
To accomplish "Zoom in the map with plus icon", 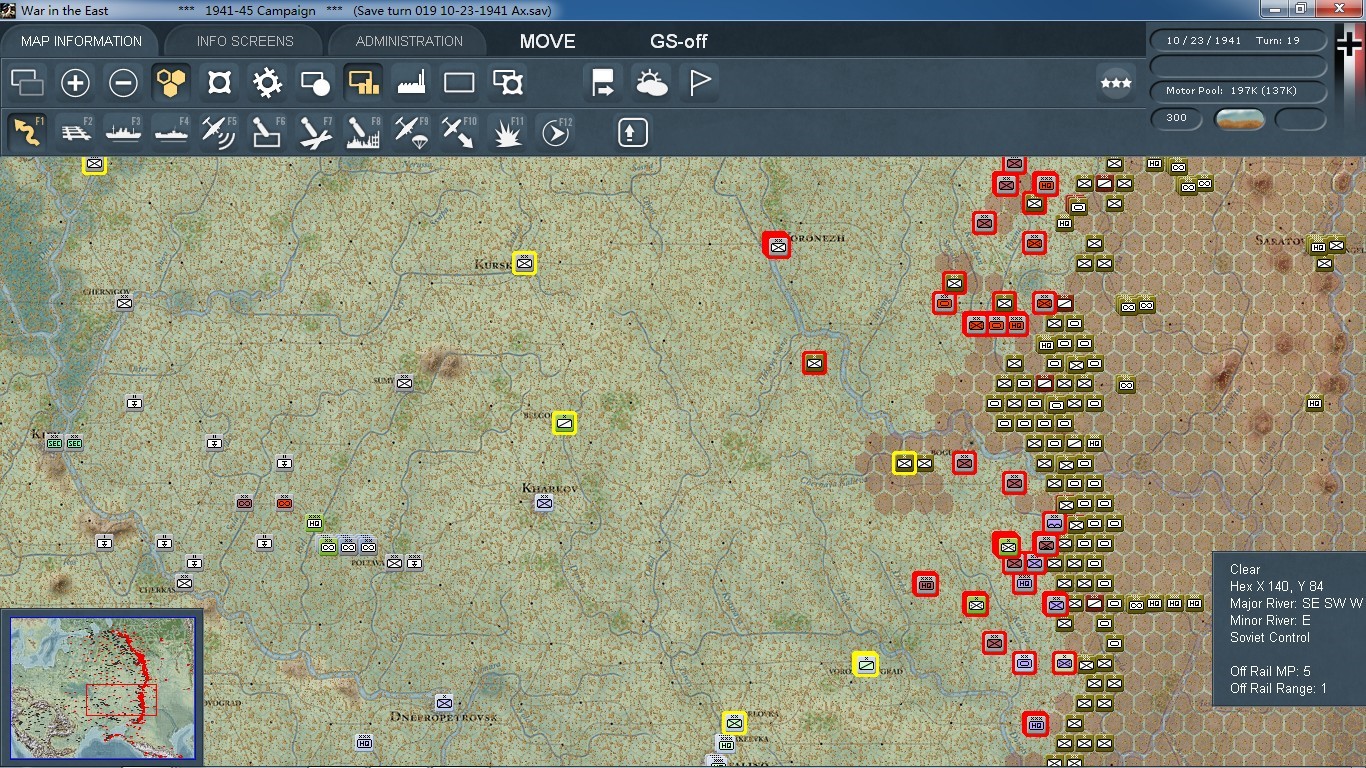I will [75, 83].
